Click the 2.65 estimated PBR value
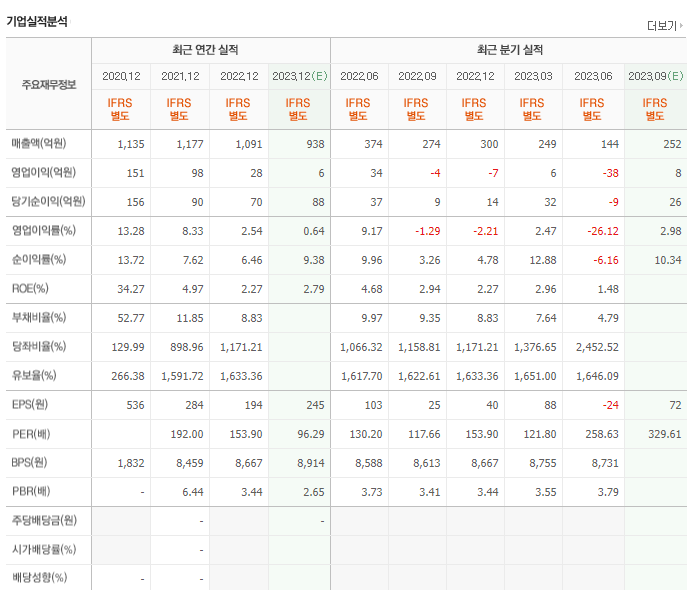 [314, 492]
